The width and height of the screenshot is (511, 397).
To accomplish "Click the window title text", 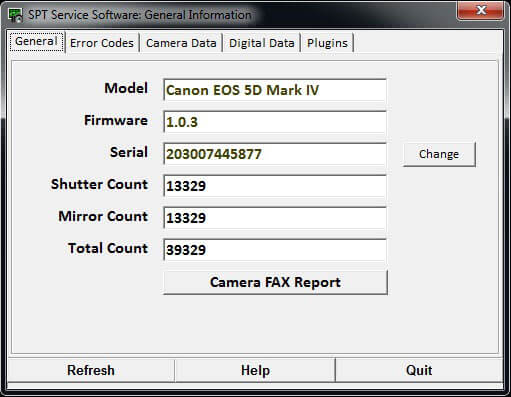I will pos(139,15).
